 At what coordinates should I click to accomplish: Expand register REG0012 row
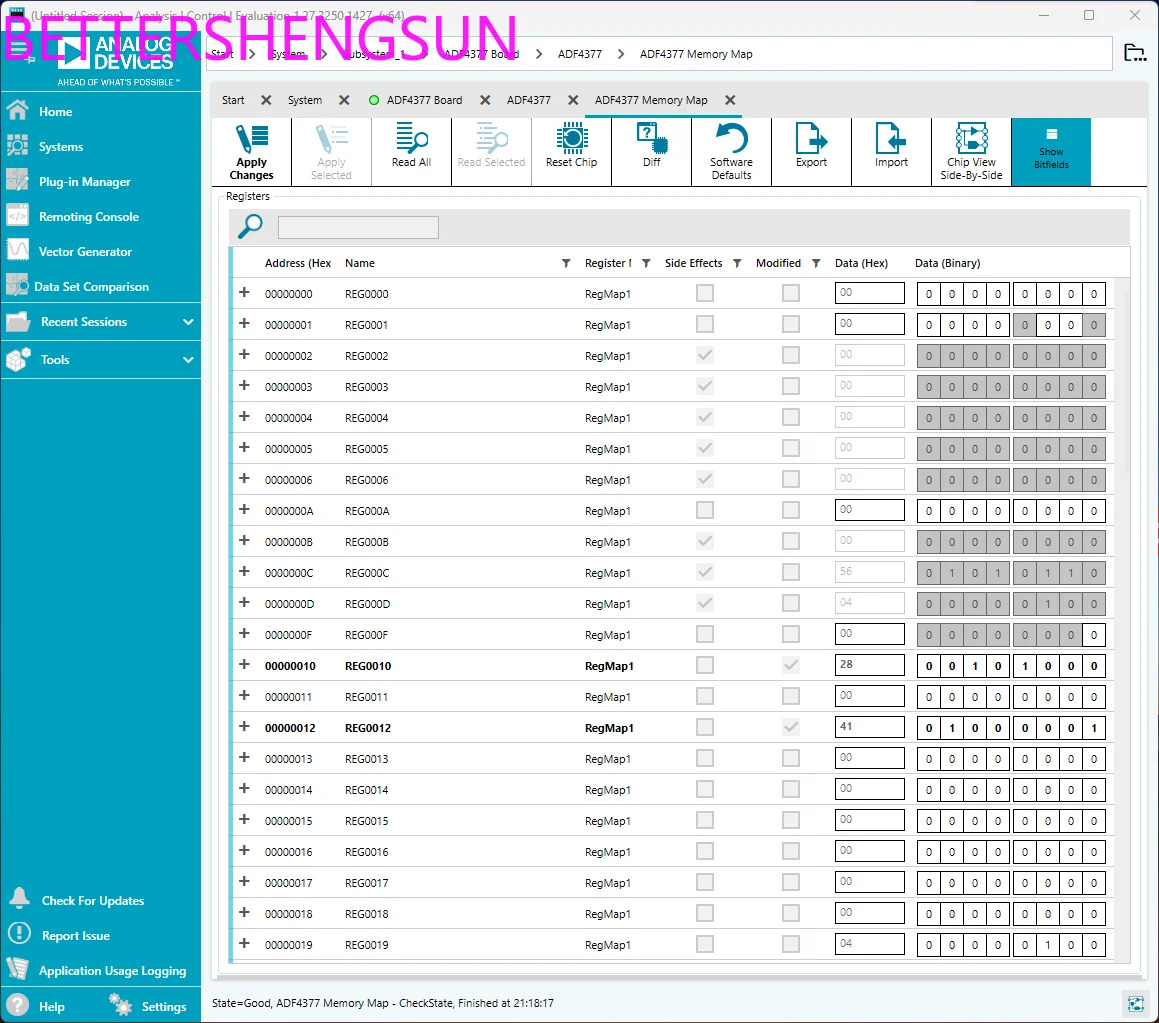(245, 727)
